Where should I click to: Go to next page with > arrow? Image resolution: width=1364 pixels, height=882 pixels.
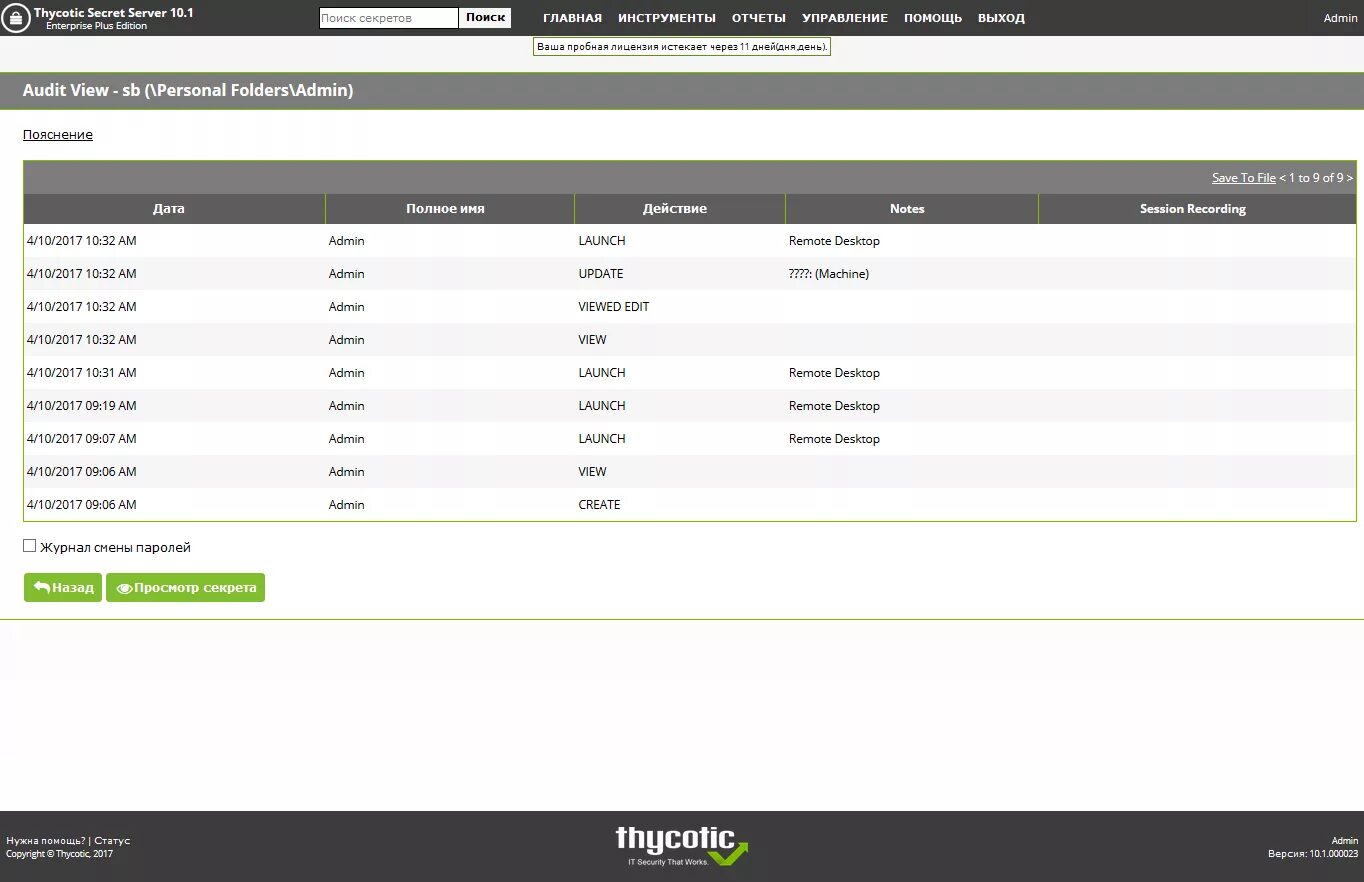1350,178
